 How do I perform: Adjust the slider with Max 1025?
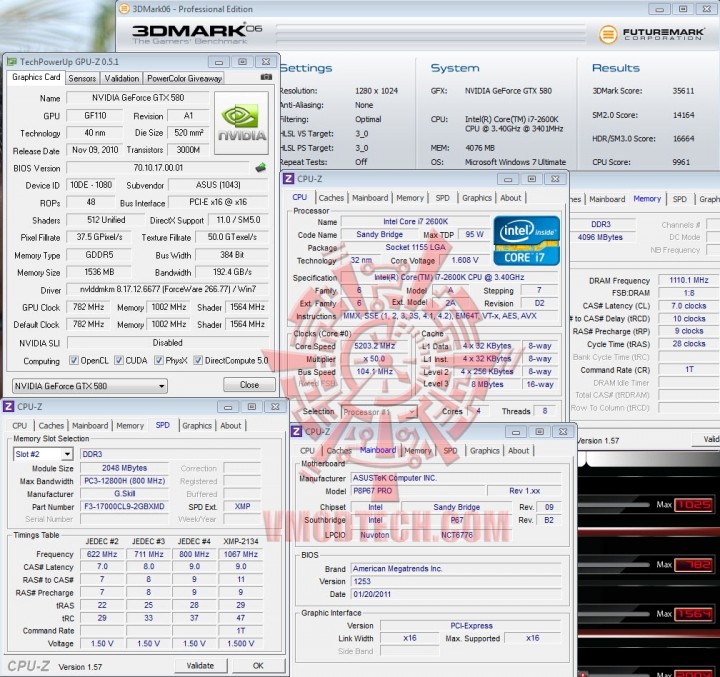point(614,504)
